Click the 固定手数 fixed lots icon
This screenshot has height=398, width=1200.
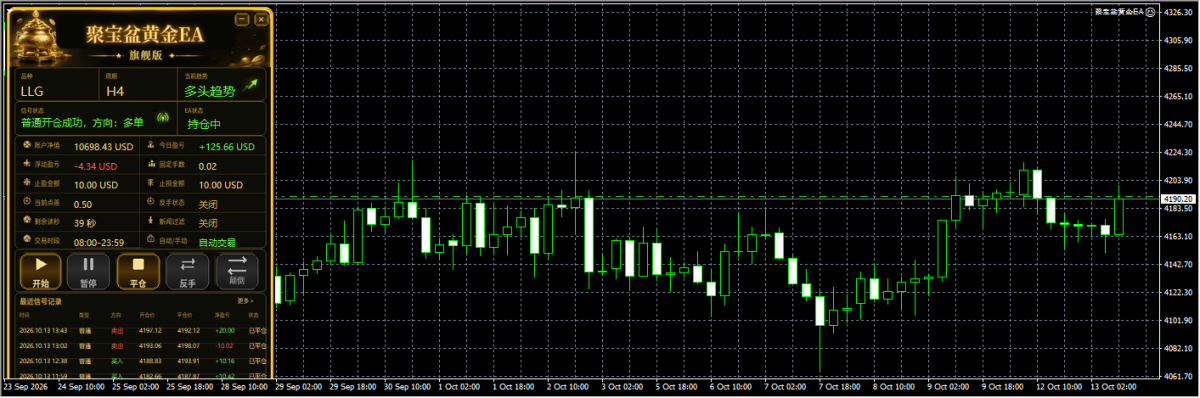pyautogui.click(x=151, y=165)
